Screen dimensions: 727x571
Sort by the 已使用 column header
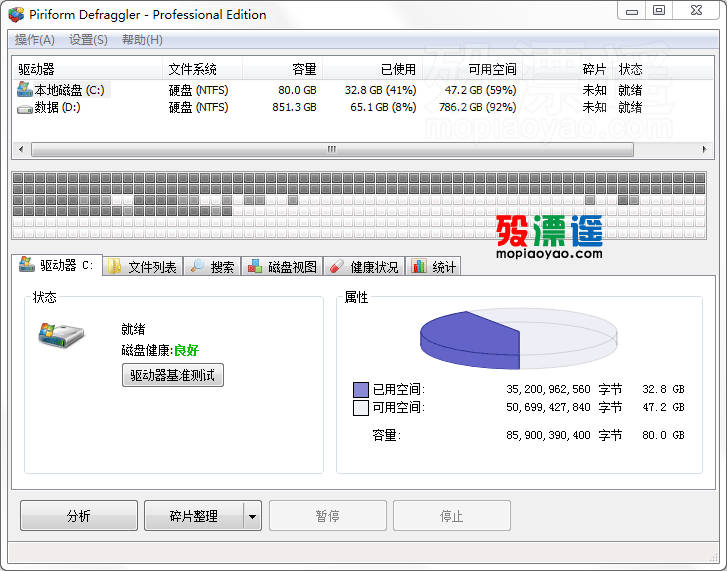(x=372, y=70)
